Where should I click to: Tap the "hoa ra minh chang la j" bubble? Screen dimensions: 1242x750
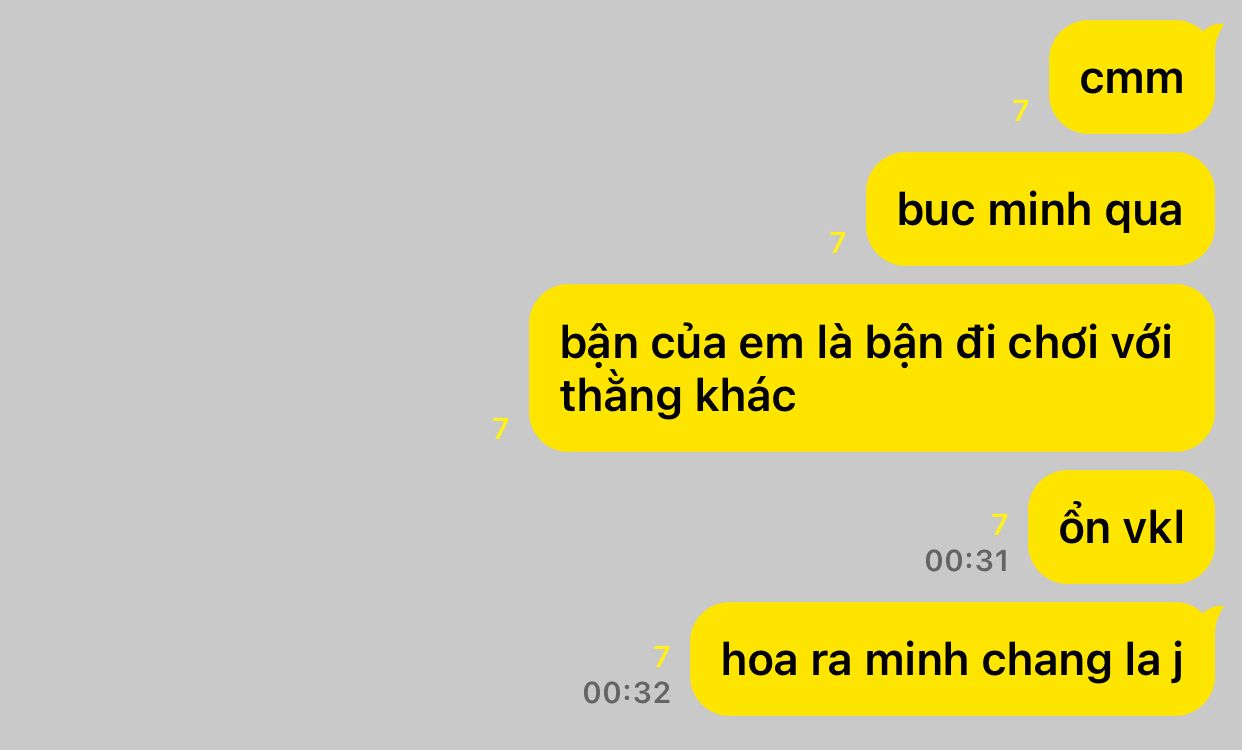tap(952, 659)
